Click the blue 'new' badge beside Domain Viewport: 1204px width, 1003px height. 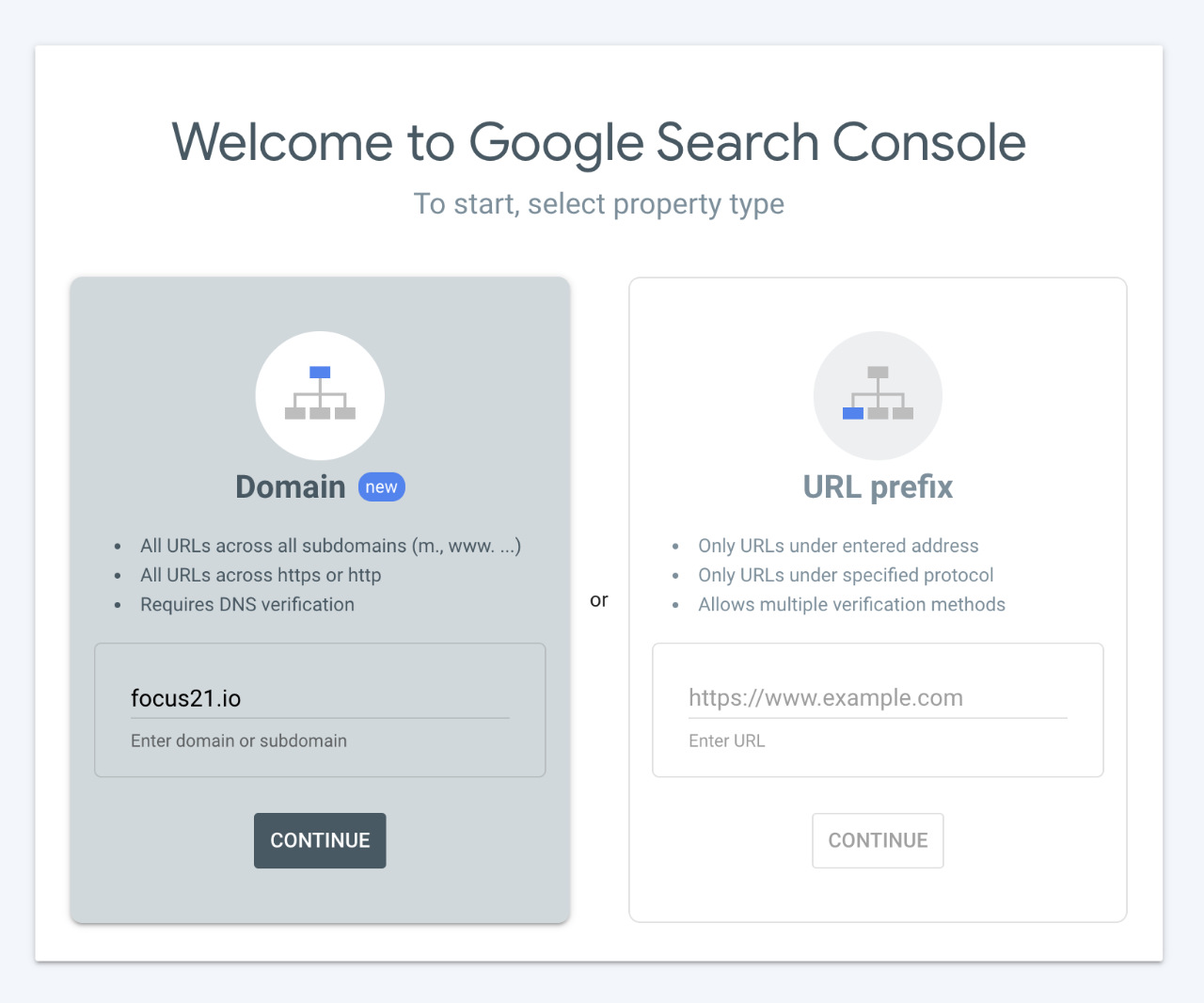[381, 487]
